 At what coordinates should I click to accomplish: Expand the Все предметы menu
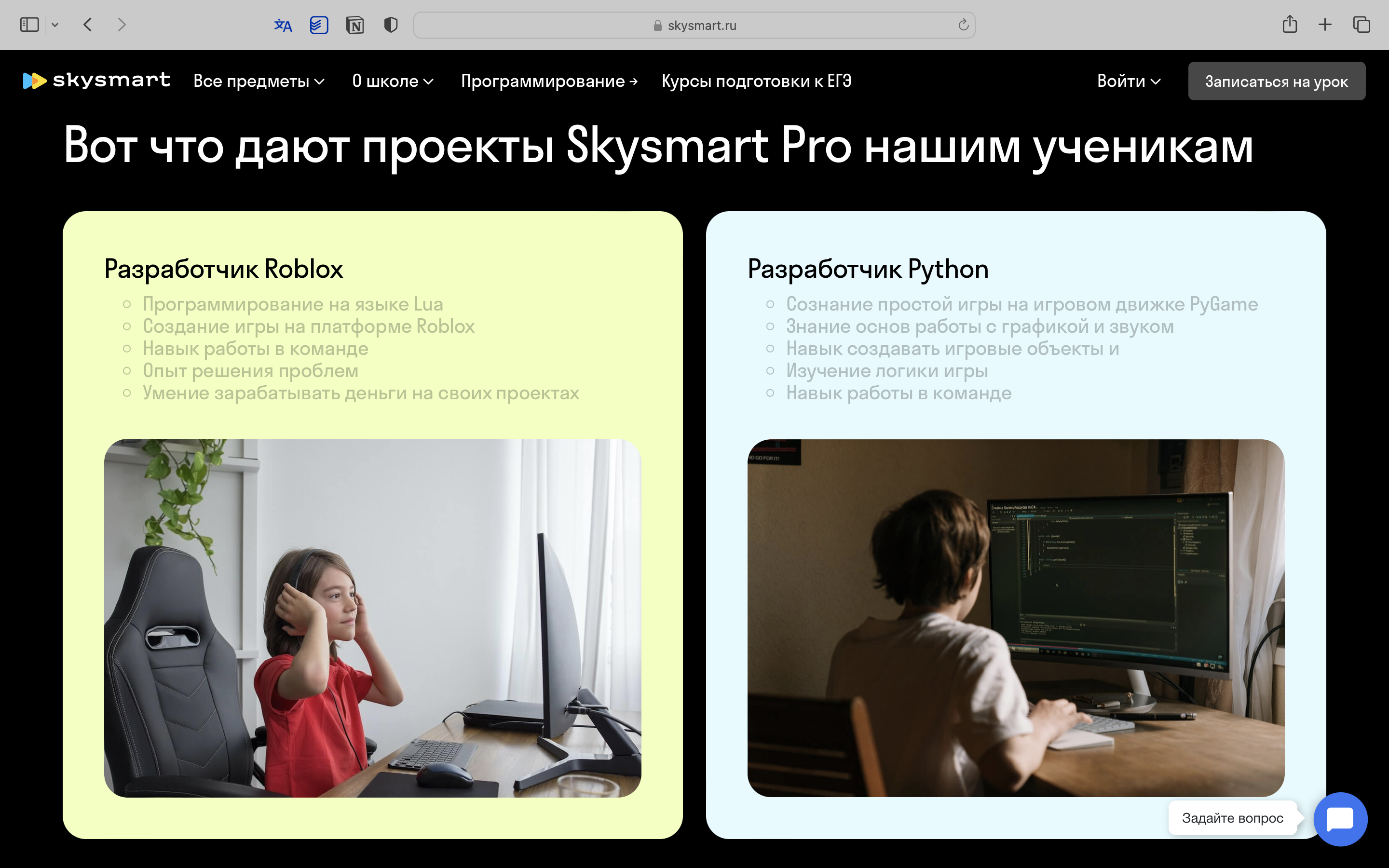[259, 81]
